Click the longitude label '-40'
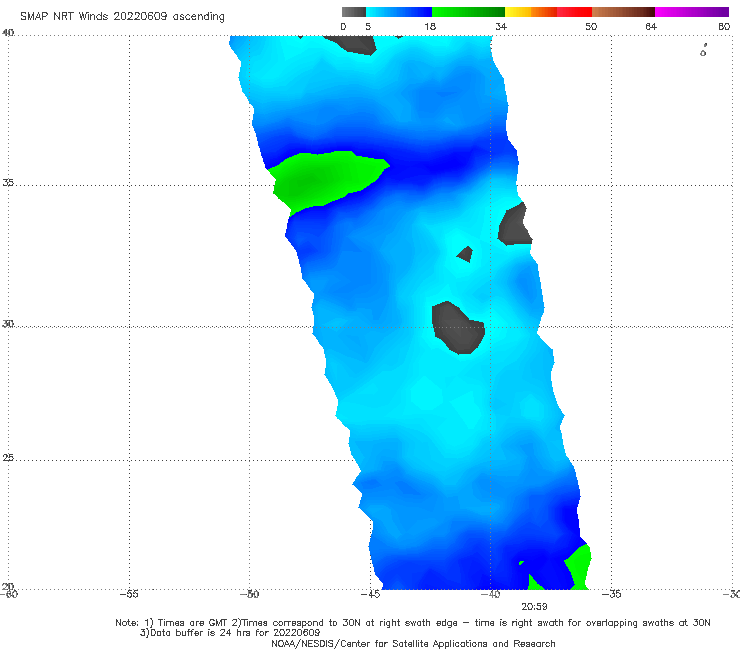 490,594
